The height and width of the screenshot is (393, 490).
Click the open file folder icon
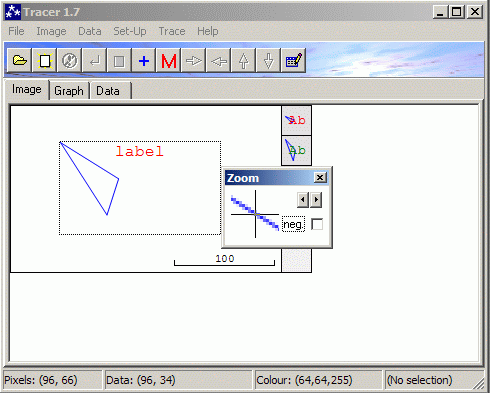19,60
